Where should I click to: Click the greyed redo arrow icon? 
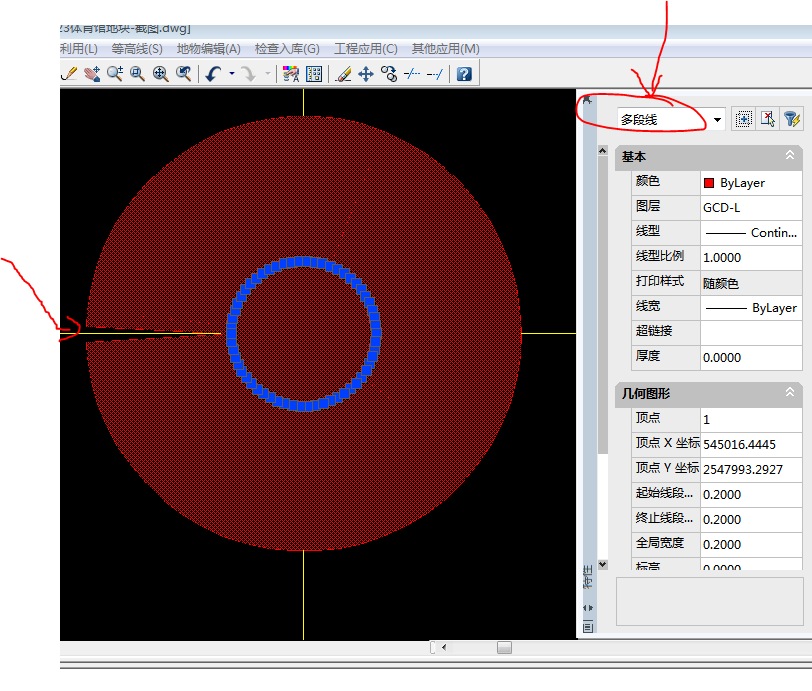tap(249, 74)
